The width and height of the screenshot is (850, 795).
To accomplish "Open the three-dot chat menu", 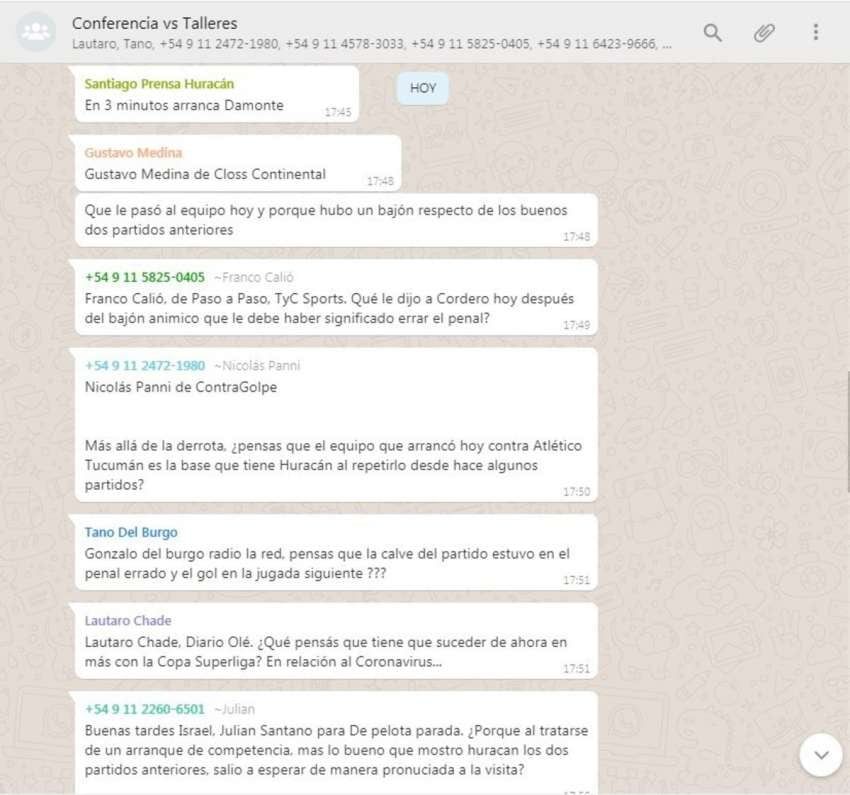I will (815, 32).
